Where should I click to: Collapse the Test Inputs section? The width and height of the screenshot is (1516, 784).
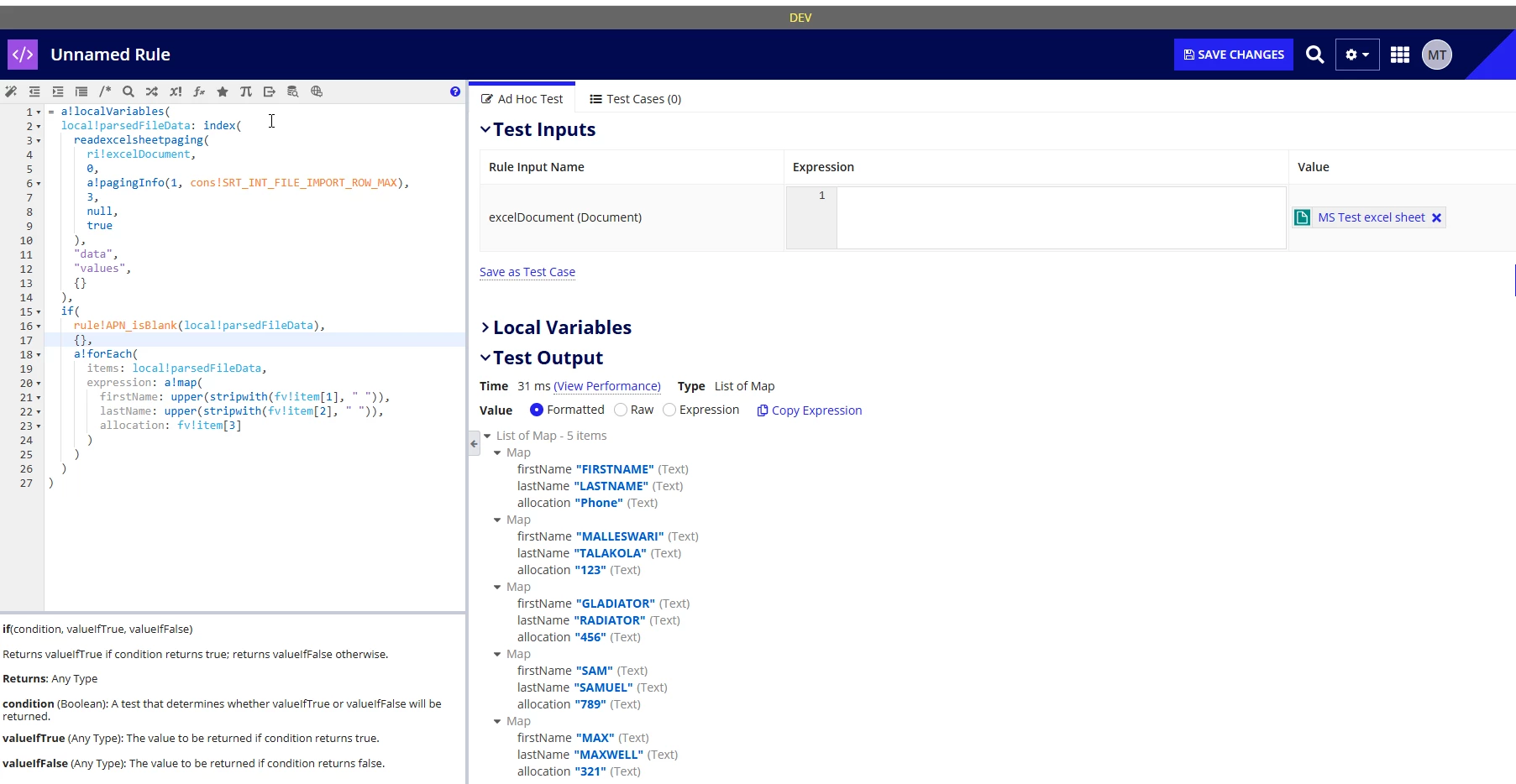485,129
